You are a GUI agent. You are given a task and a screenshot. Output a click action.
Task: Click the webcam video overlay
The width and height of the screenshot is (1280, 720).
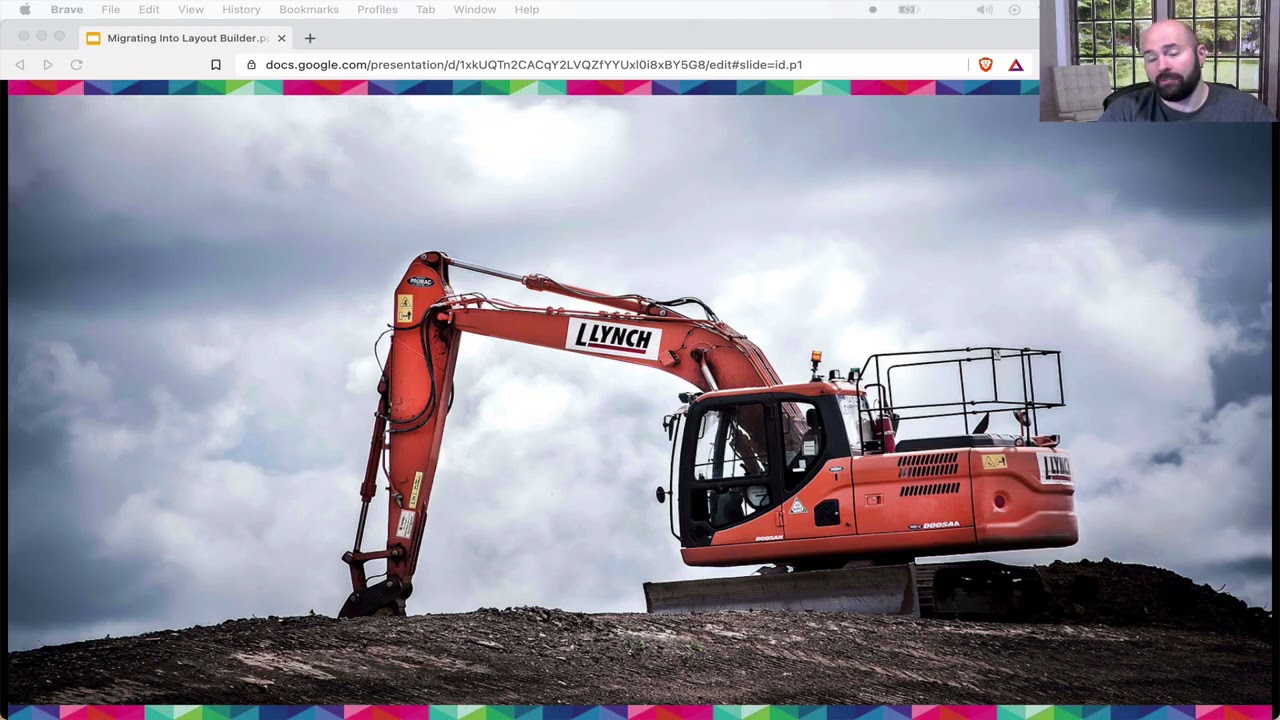(x=1160, y=61)
